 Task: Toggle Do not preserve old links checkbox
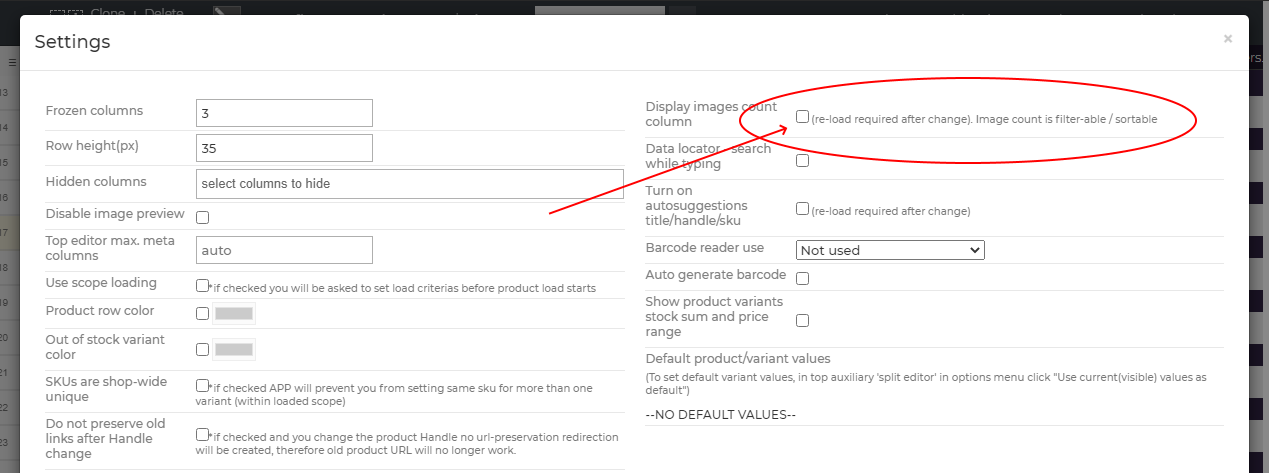(x=203, y=434)
